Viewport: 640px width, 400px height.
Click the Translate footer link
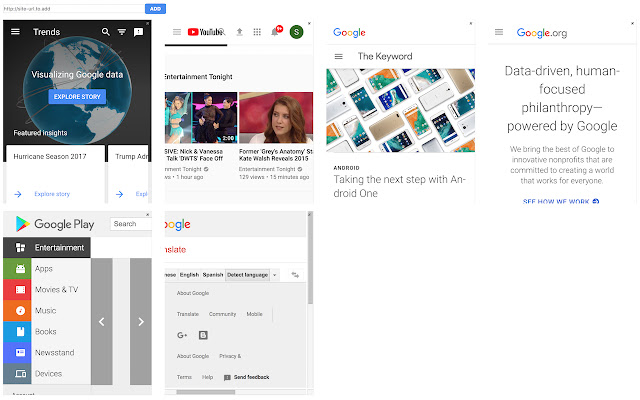pos(188,314)
